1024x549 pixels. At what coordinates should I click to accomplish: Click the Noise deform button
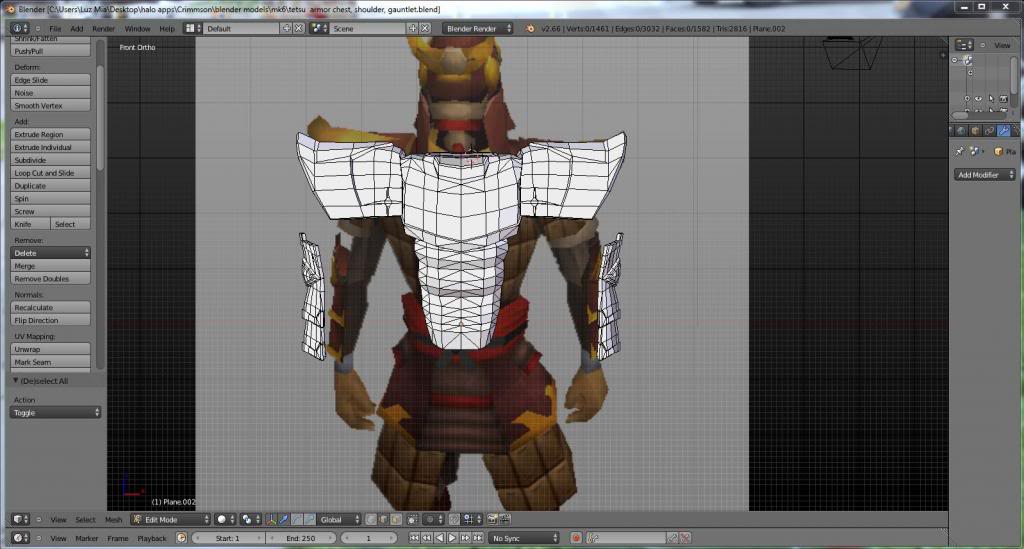[50, 93]
